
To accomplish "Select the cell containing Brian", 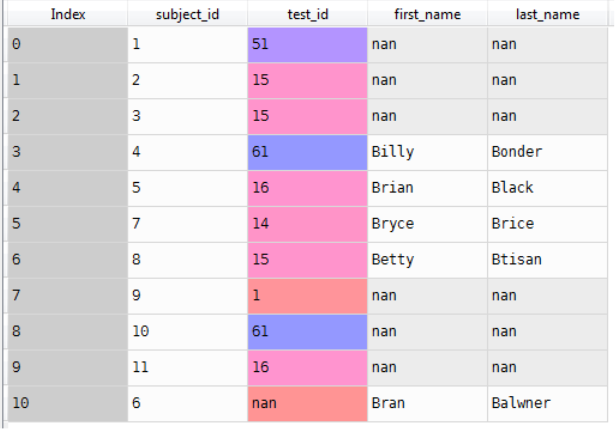I will pos(427,188).
